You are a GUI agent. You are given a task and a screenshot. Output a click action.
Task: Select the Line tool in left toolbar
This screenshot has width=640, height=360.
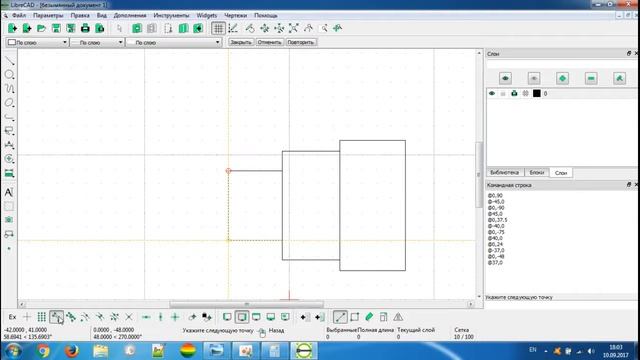pyautogui.click(x=9, y=61)
